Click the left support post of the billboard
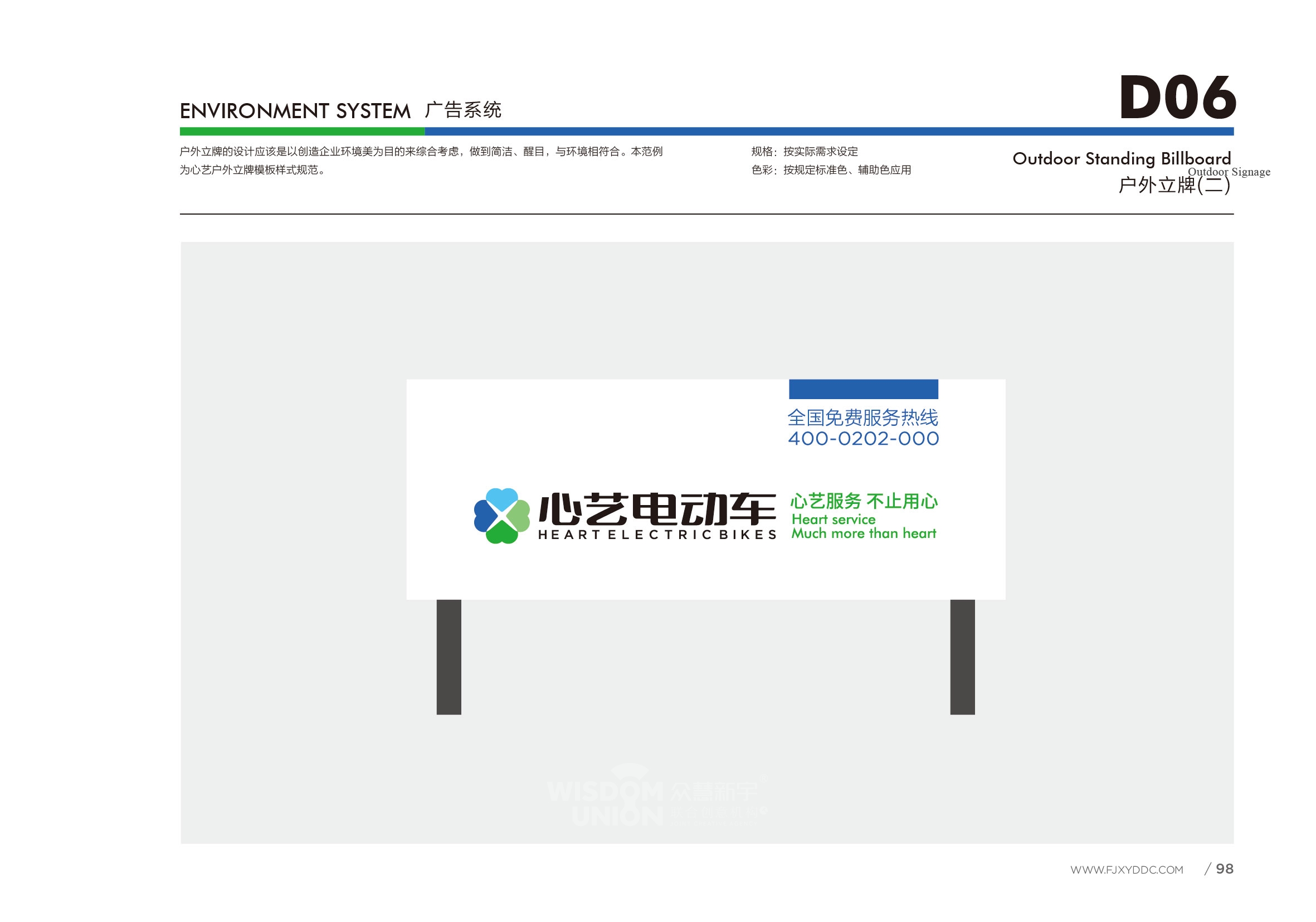 pyautogui.click(x=449, y=657)
